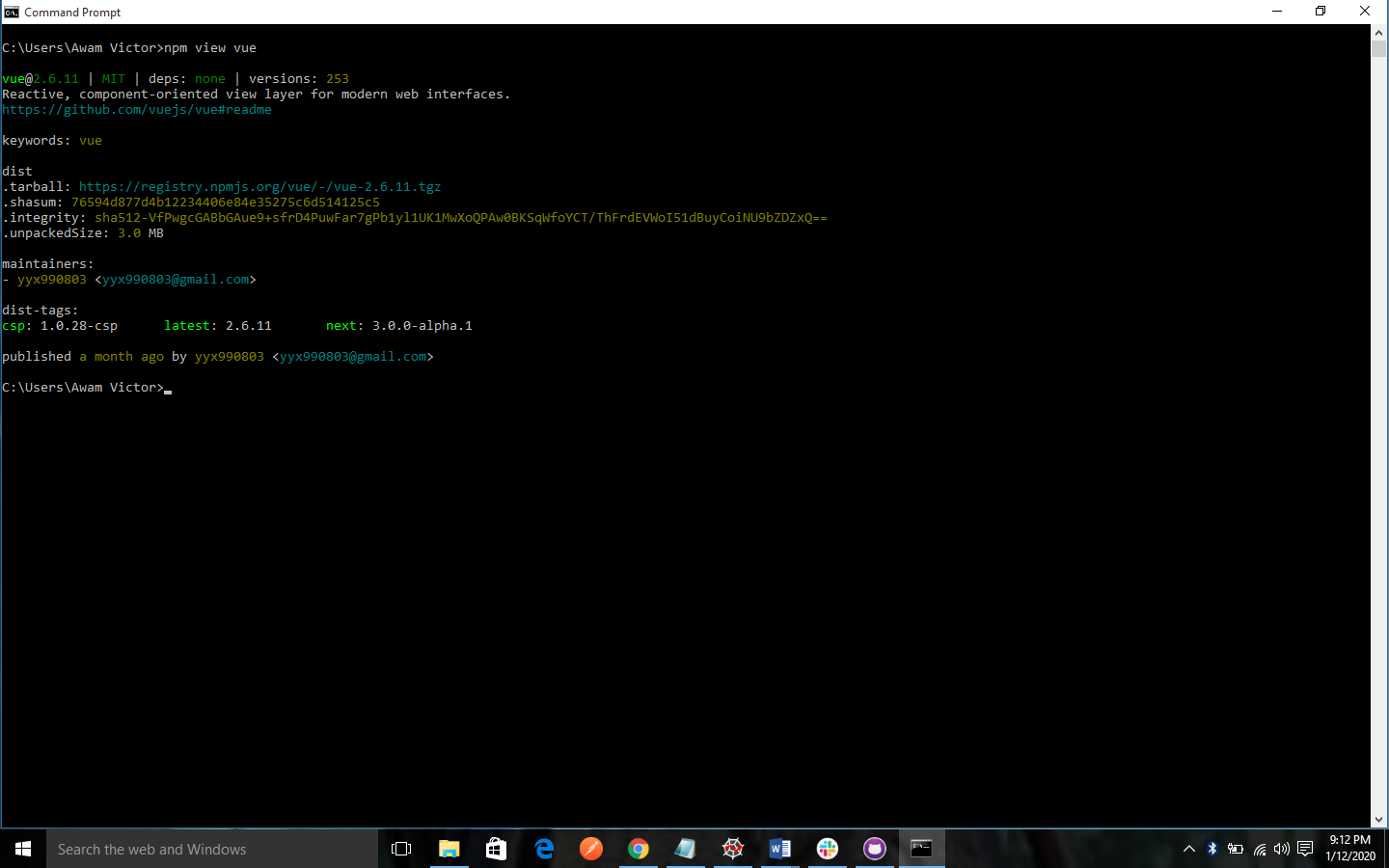The image size is (1389, 868).
Task: Open the purple GitHub Desktop cat icon
Action: (x=874, y=849)
